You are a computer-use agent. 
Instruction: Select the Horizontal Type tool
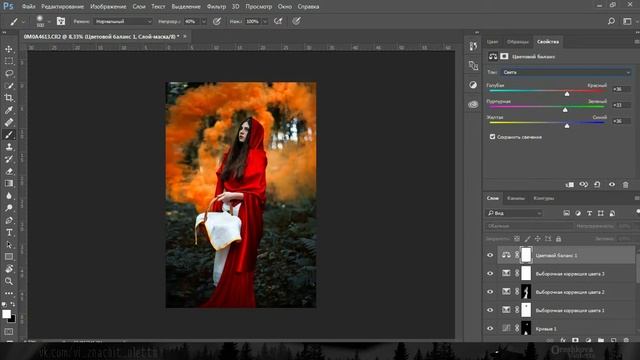(x=9, y=233)
